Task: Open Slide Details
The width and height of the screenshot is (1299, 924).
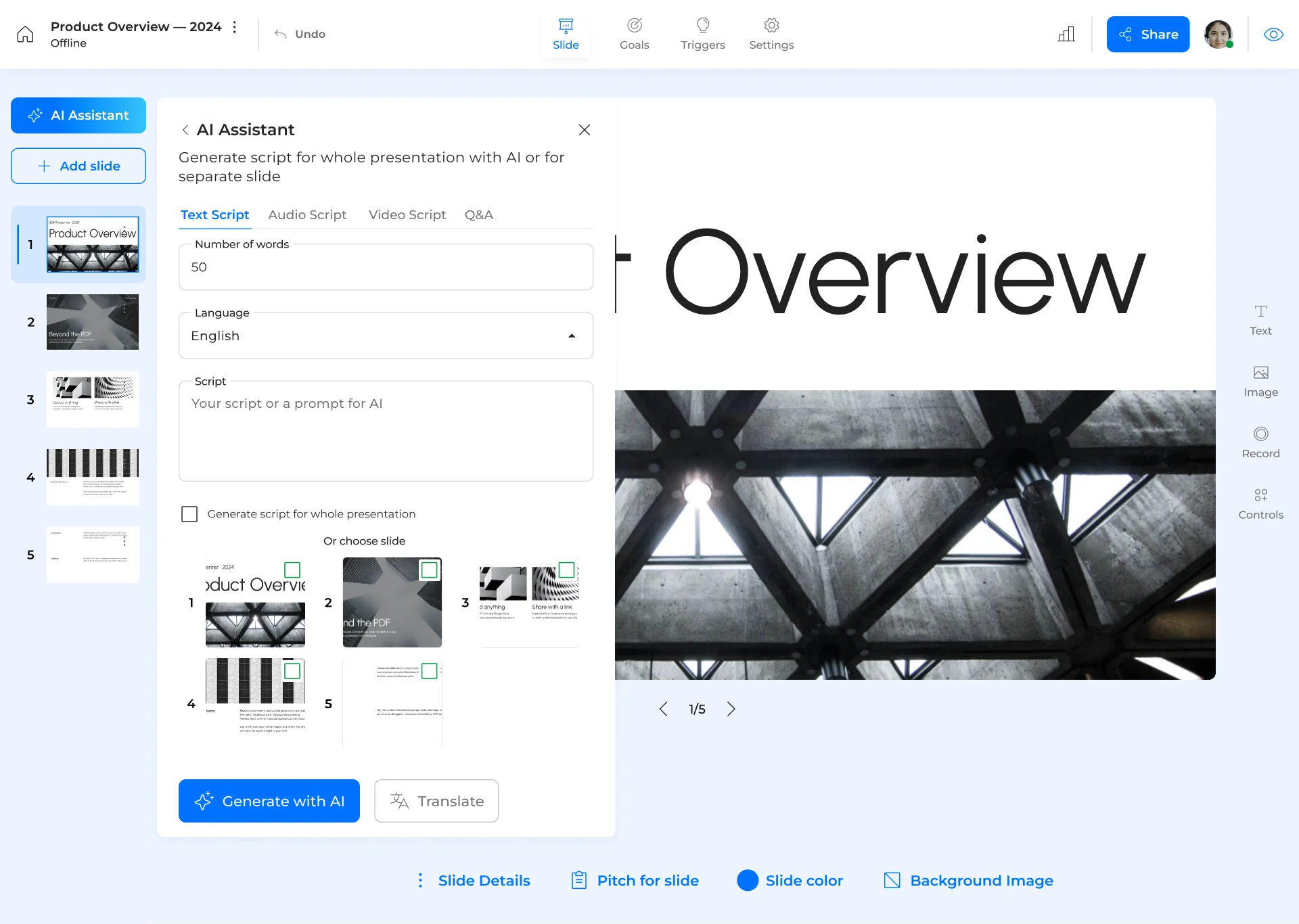Action: tap(473, 881)
